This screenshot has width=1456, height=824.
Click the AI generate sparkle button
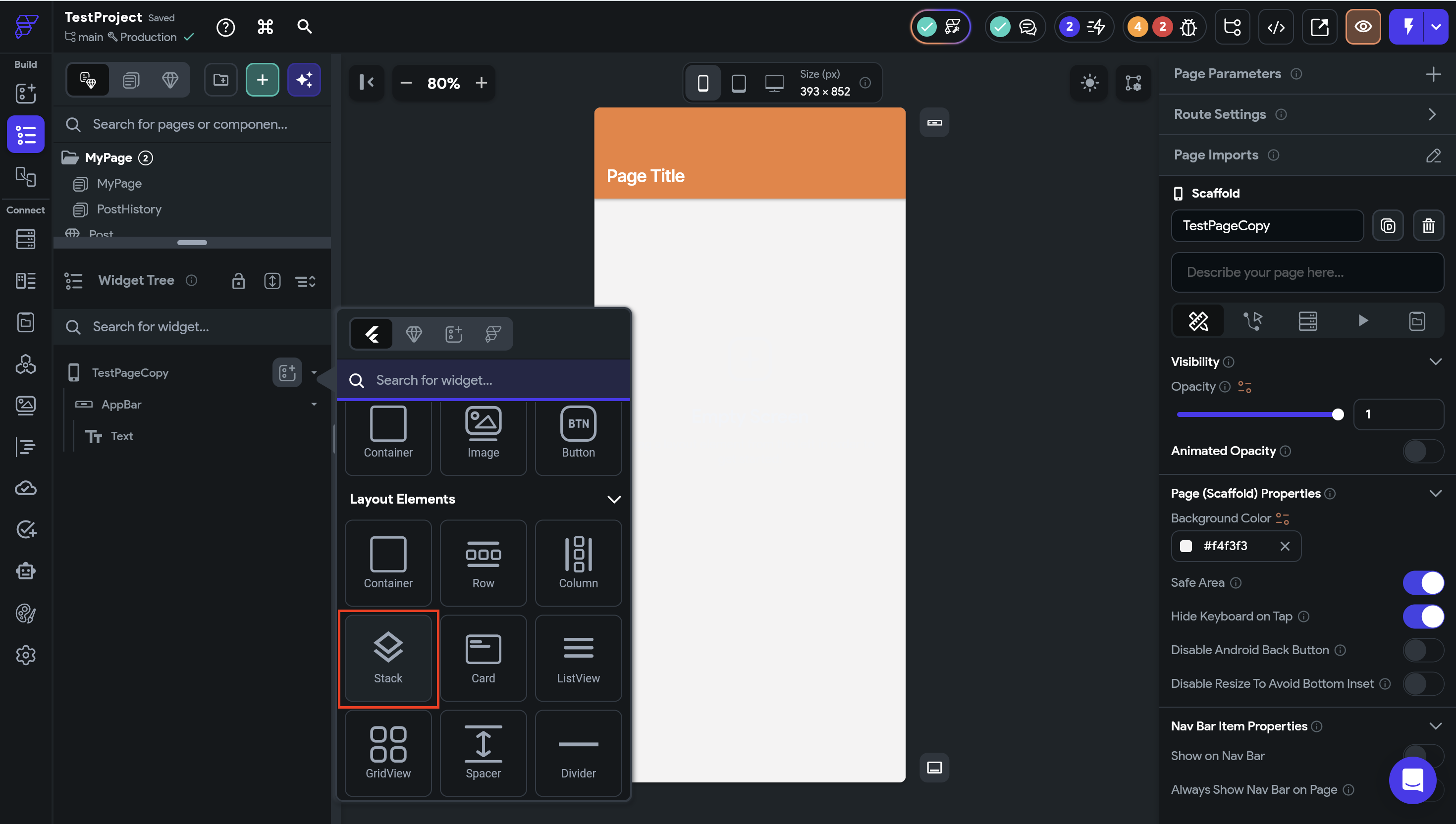click(x=304, y=80)
